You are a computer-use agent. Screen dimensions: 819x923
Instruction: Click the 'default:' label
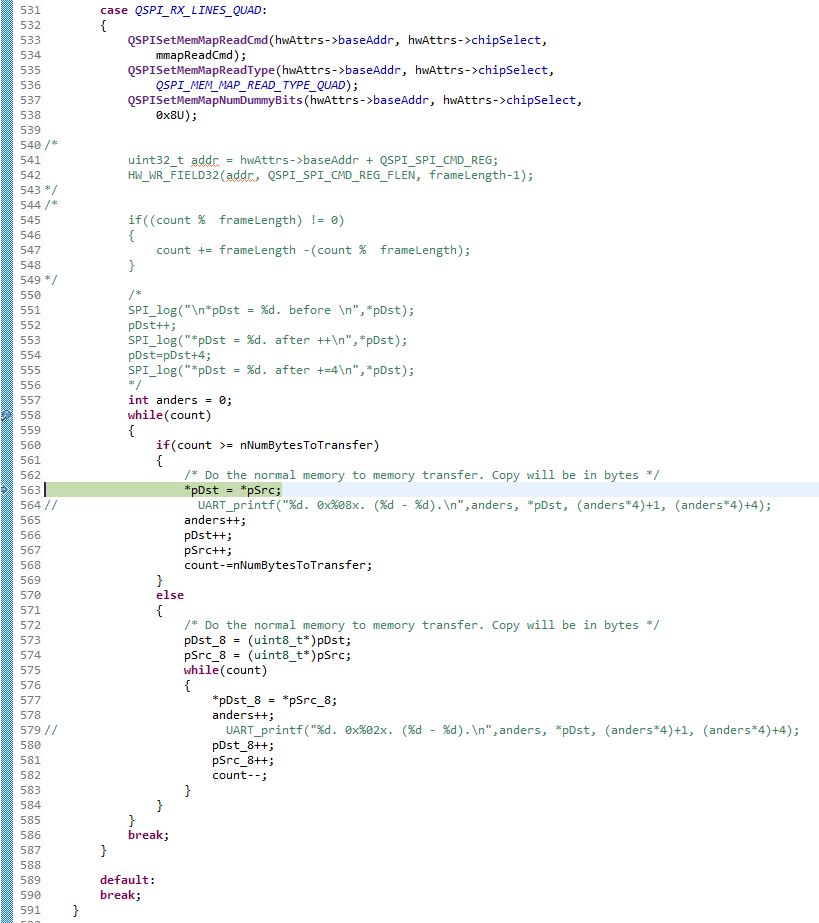[x=127, y=880]
